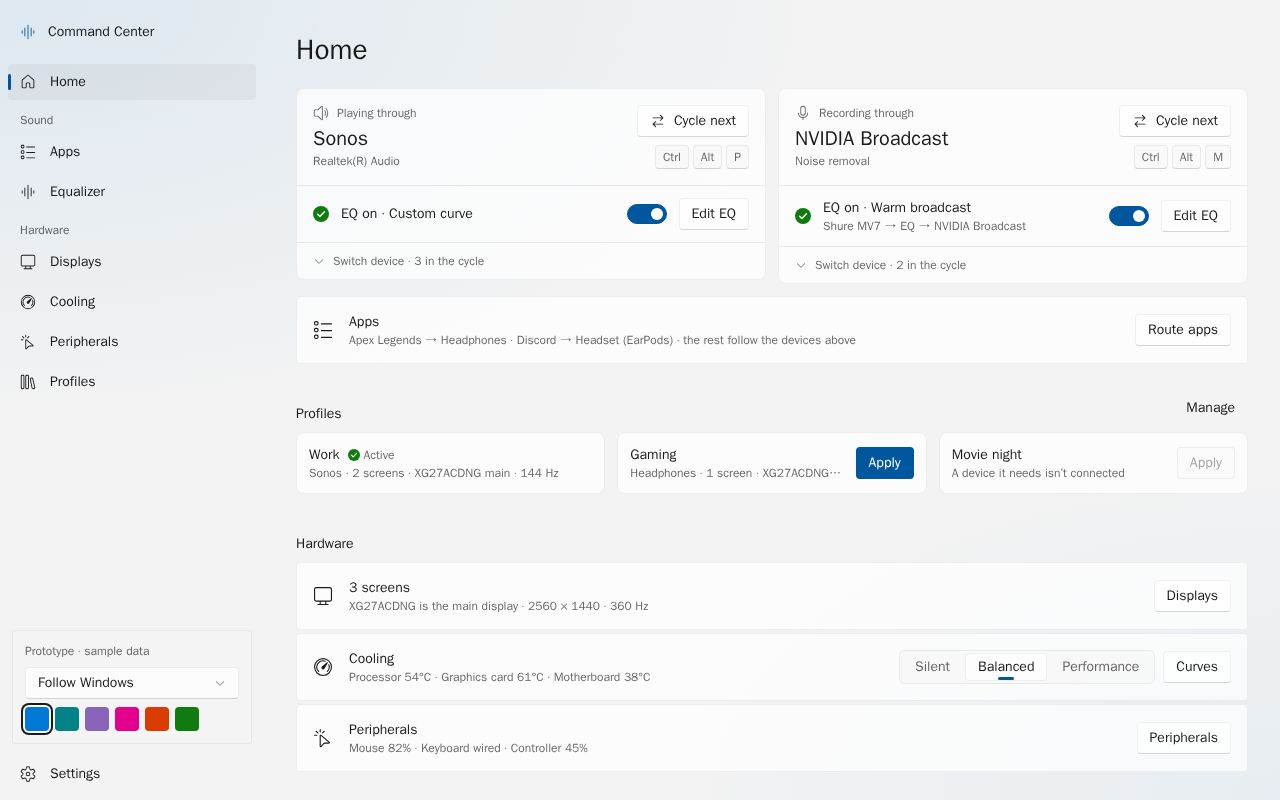Select the purple accent color swatch

pos(97,719)
